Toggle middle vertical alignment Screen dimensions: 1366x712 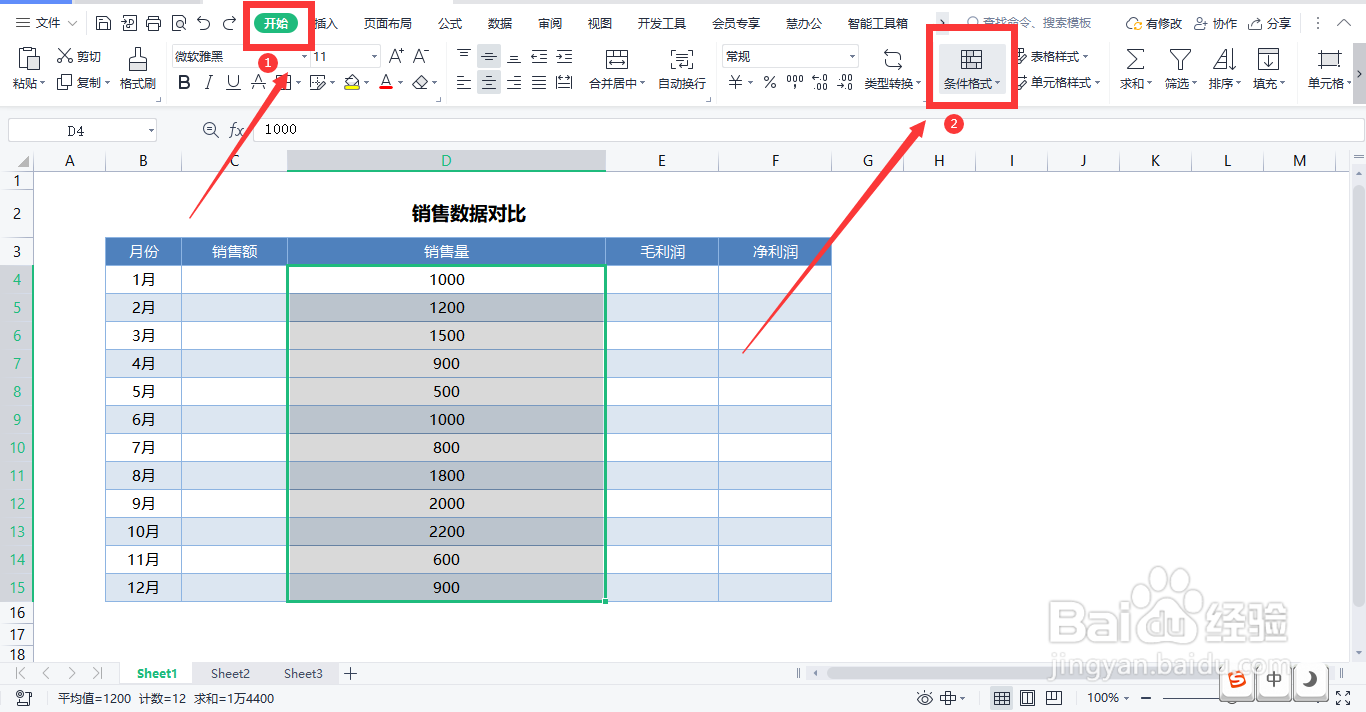point(489,57)
